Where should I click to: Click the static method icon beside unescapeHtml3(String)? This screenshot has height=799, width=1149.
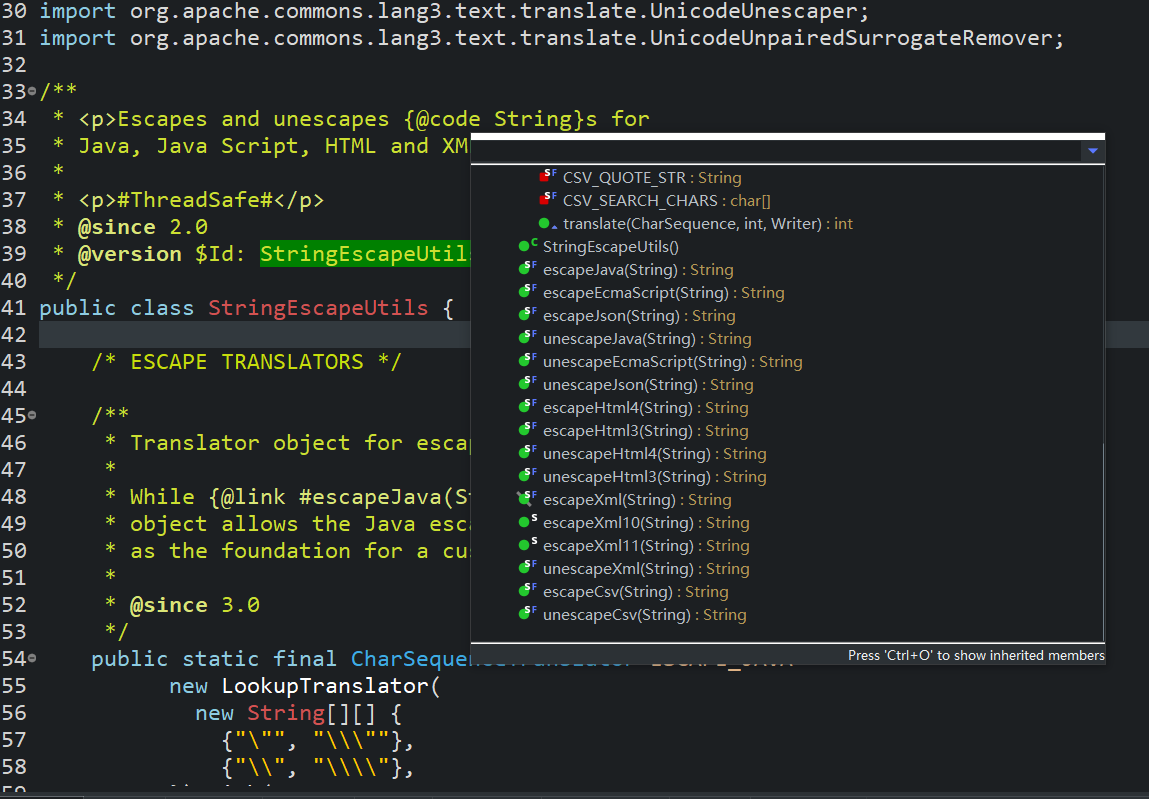pyautogui.click(x=527, y=476)
